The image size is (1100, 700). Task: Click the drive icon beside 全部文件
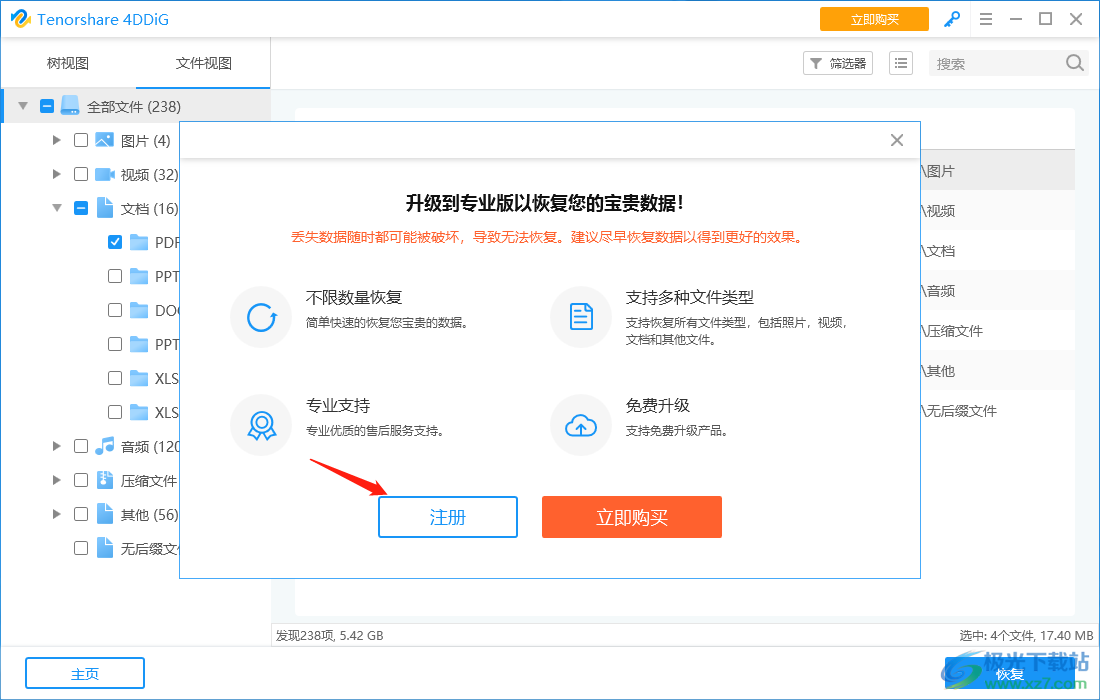click(70, 106)
